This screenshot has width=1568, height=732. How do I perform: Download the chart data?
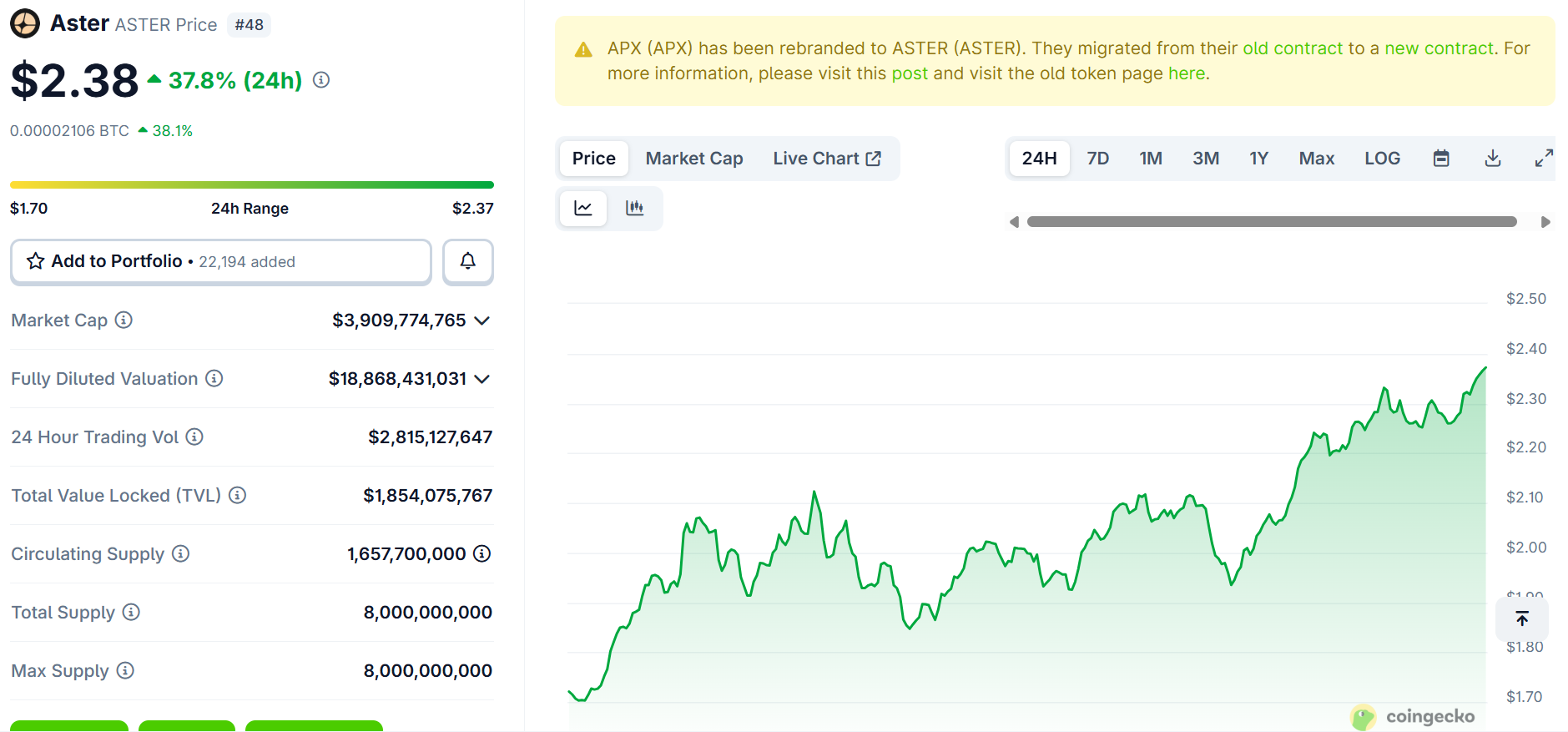[x=1493, y=159]
